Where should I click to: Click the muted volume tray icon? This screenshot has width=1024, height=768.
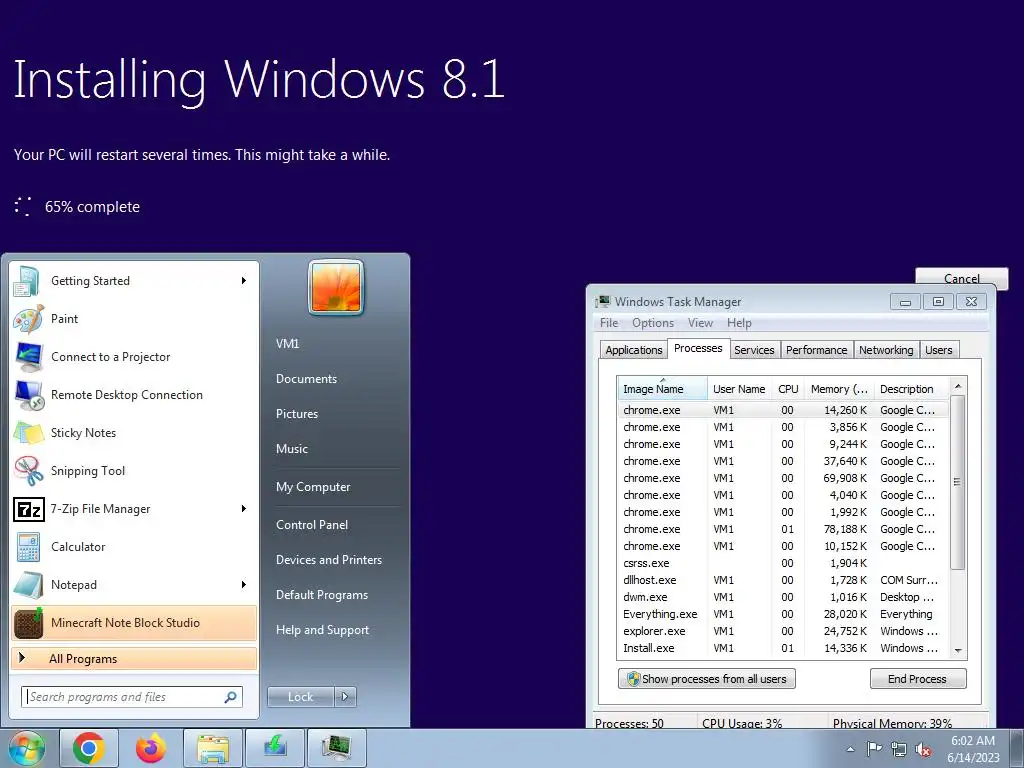[x=923, y=749]
